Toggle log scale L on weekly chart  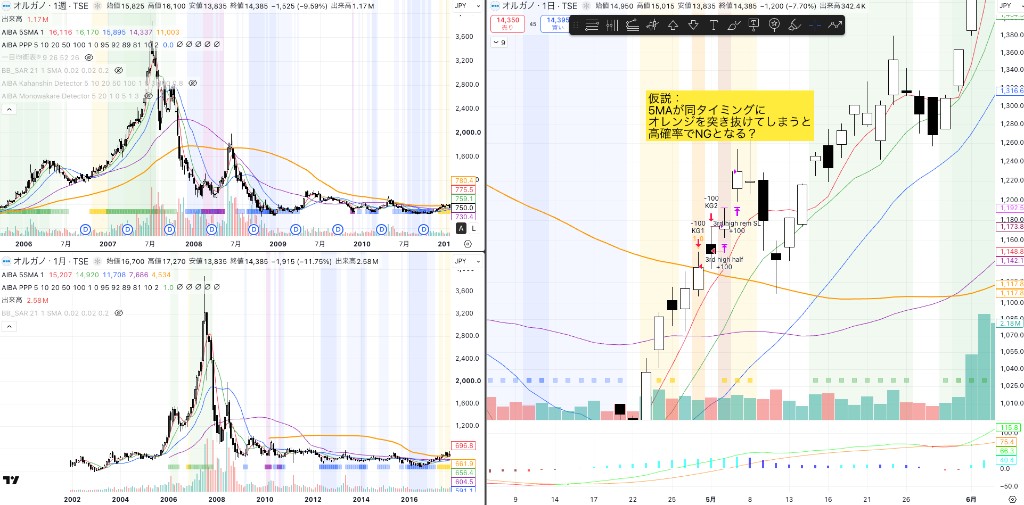coord(473,228)
